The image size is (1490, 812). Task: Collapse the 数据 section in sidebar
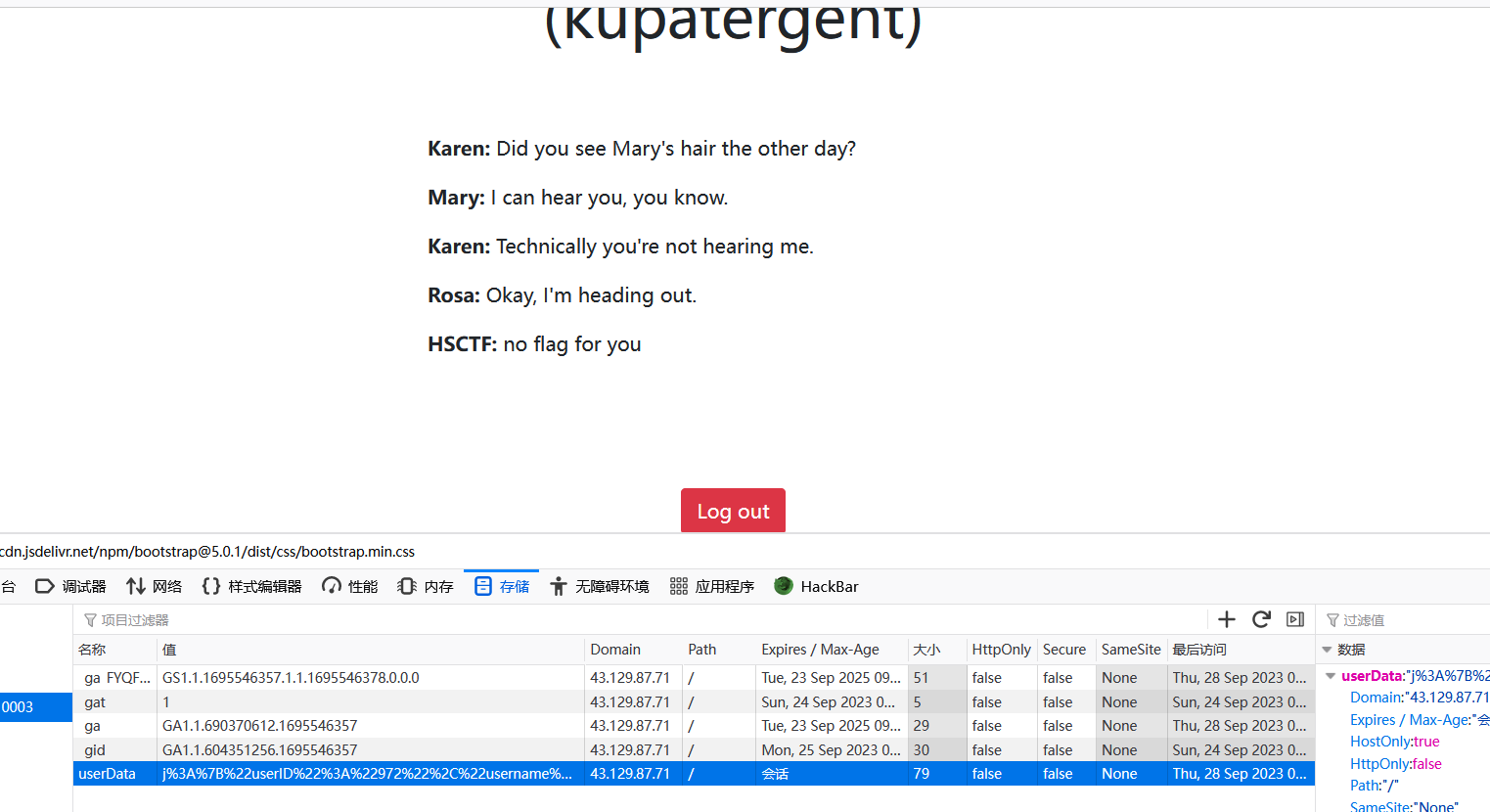tap(1328, 650)
